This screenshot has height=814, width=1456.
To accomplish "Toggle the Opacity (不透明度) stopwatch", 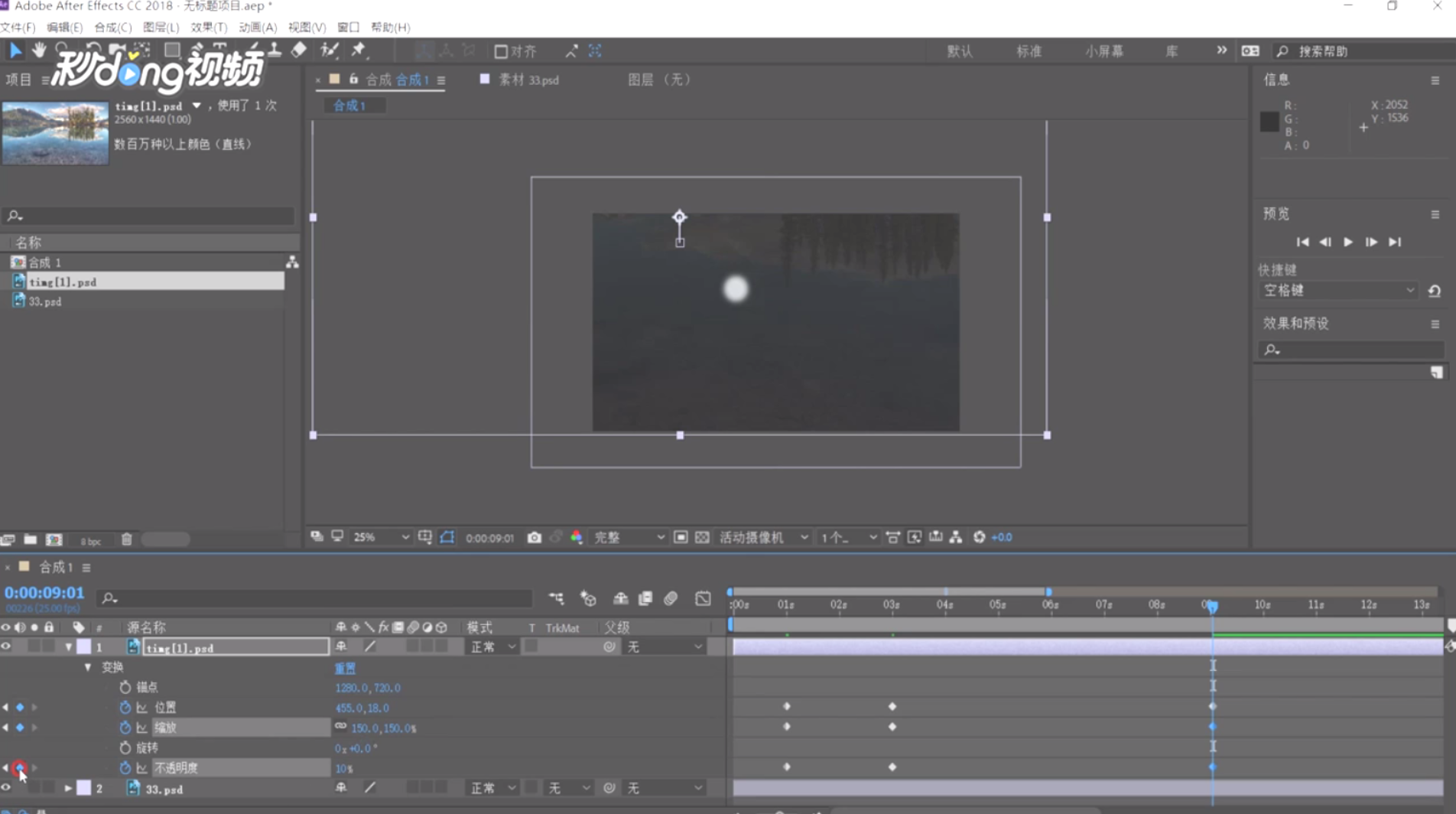I will tap(125, 767).
